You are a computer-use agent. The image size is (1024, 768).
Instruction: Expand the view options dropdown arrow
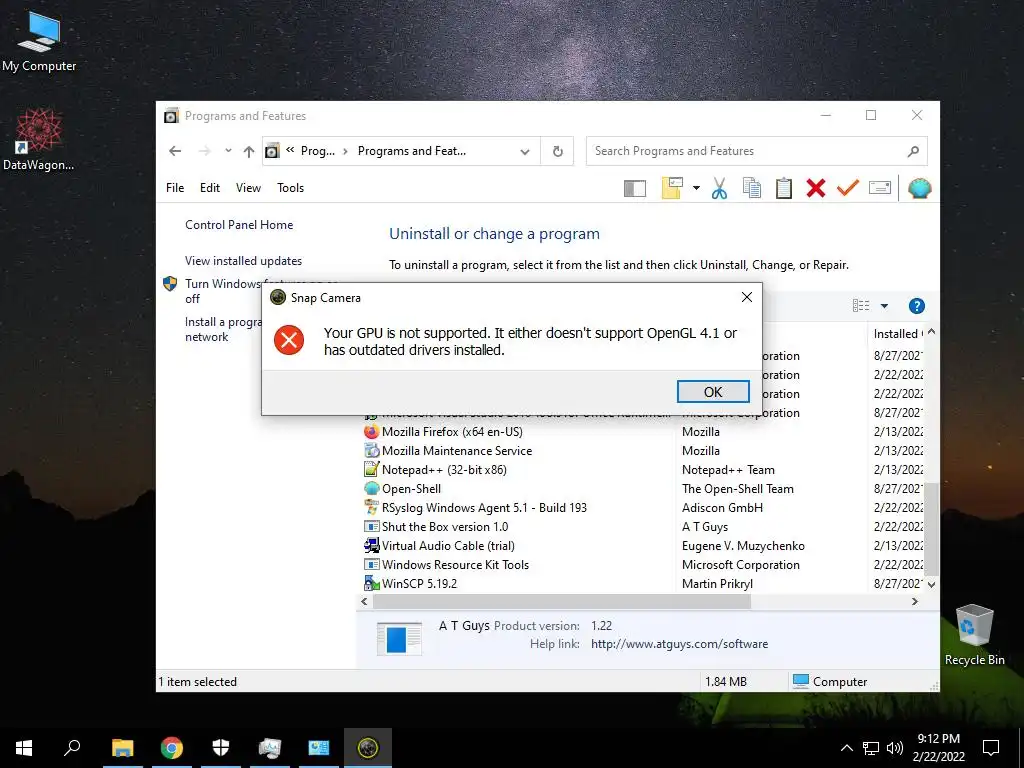point(884,306)
